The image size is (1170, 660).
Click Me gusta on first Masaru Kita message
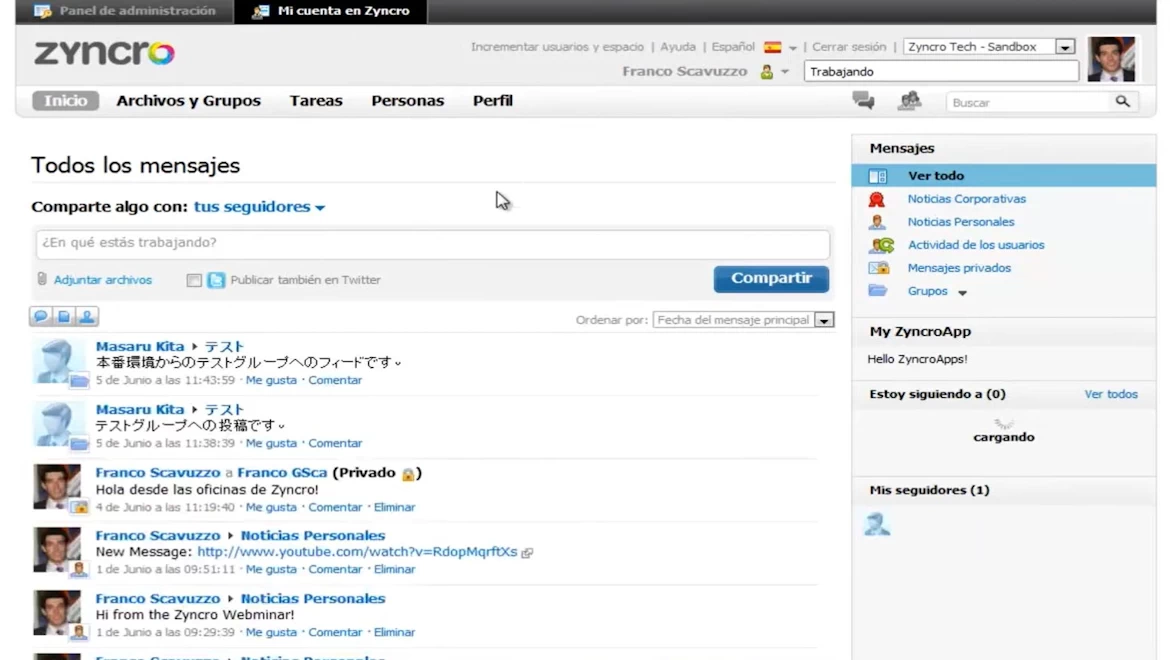(271, 380)
